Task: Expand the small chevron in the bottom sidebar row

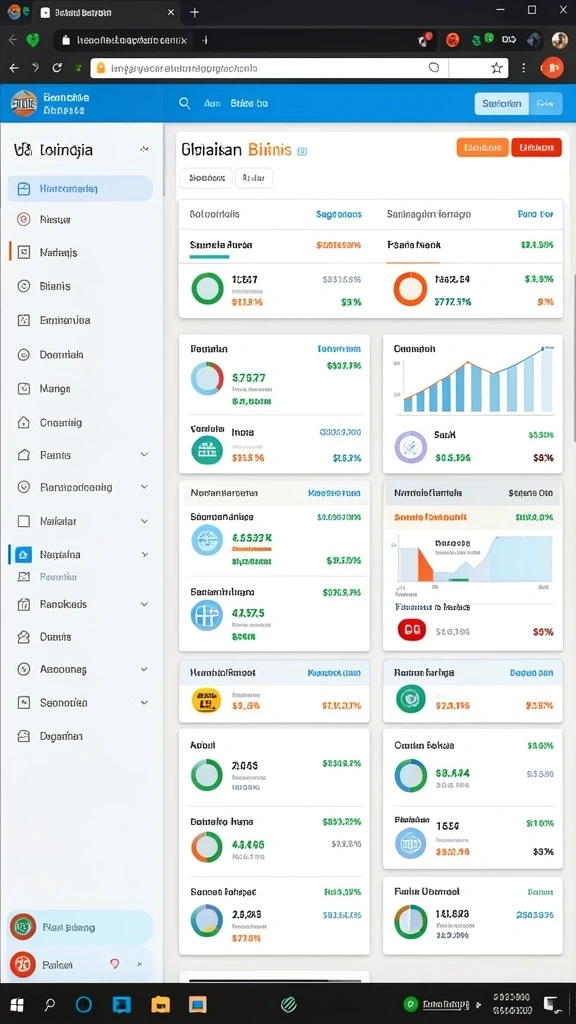Action: pos(138,964)
